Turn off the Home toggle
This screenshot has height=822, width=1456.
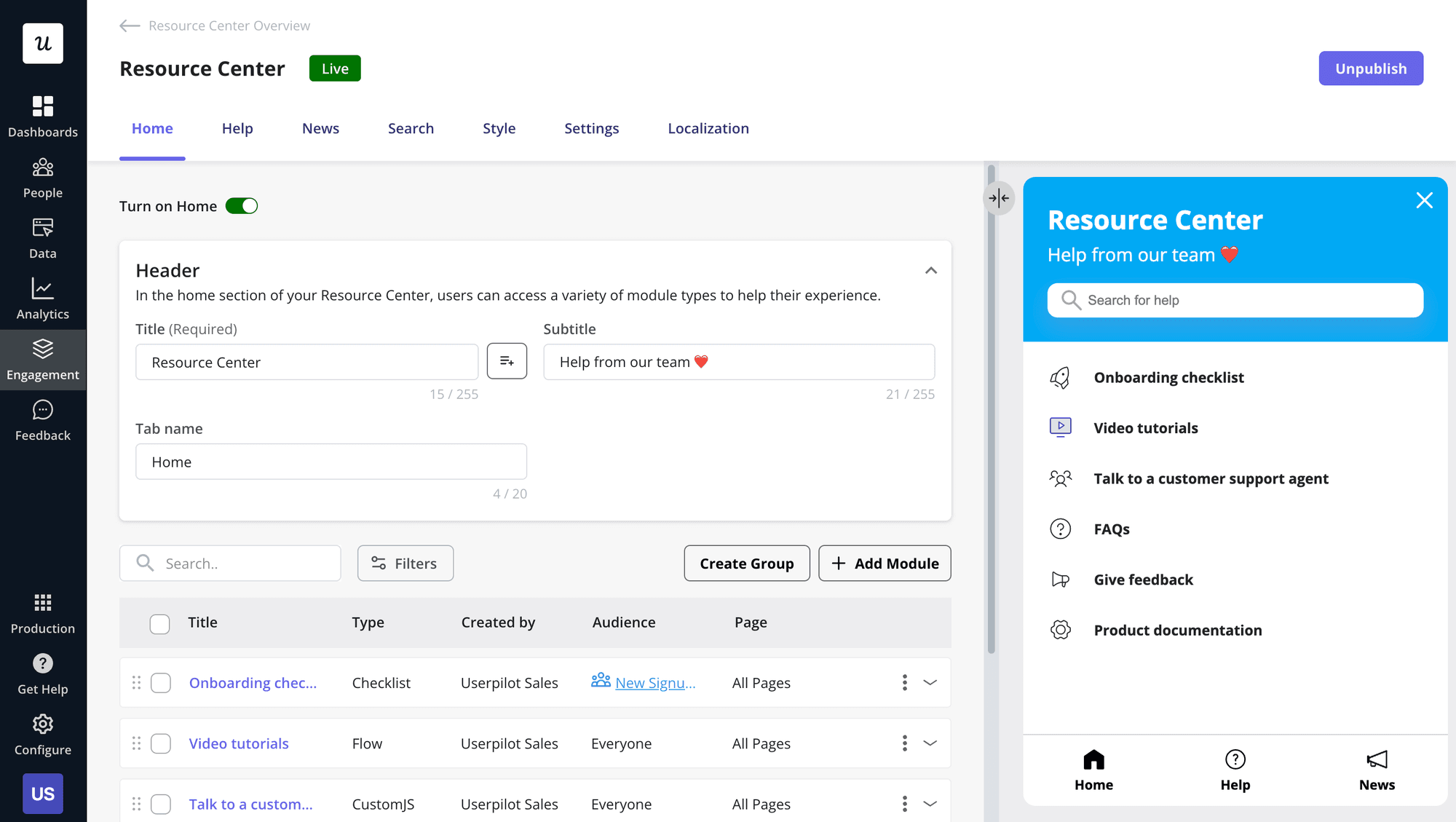tap(243, 205)
